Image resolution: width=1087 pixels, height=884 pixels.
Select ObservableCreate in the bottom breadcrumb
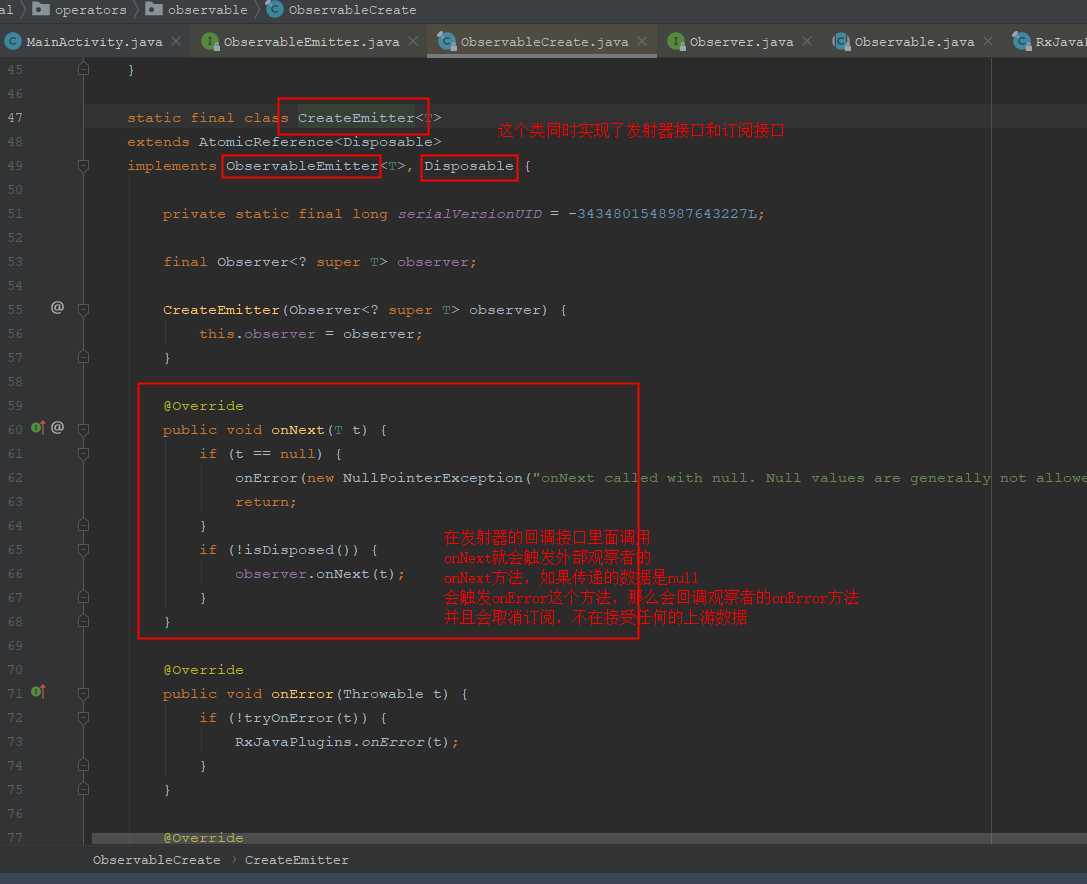[156, 860]
